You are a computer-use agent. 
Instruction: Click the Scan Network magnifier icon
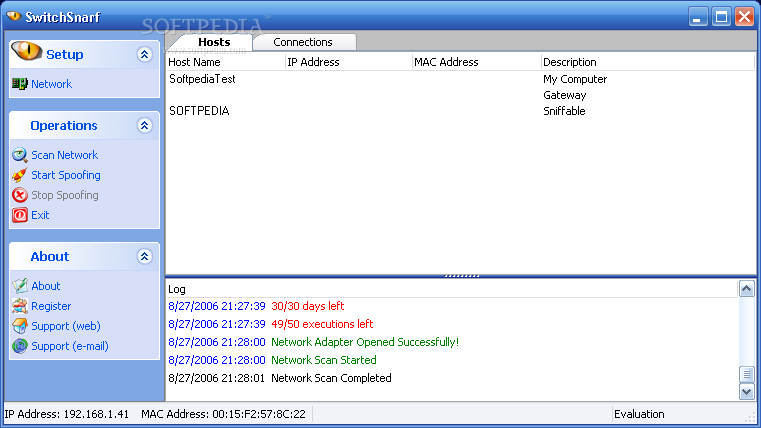point(19,155)
